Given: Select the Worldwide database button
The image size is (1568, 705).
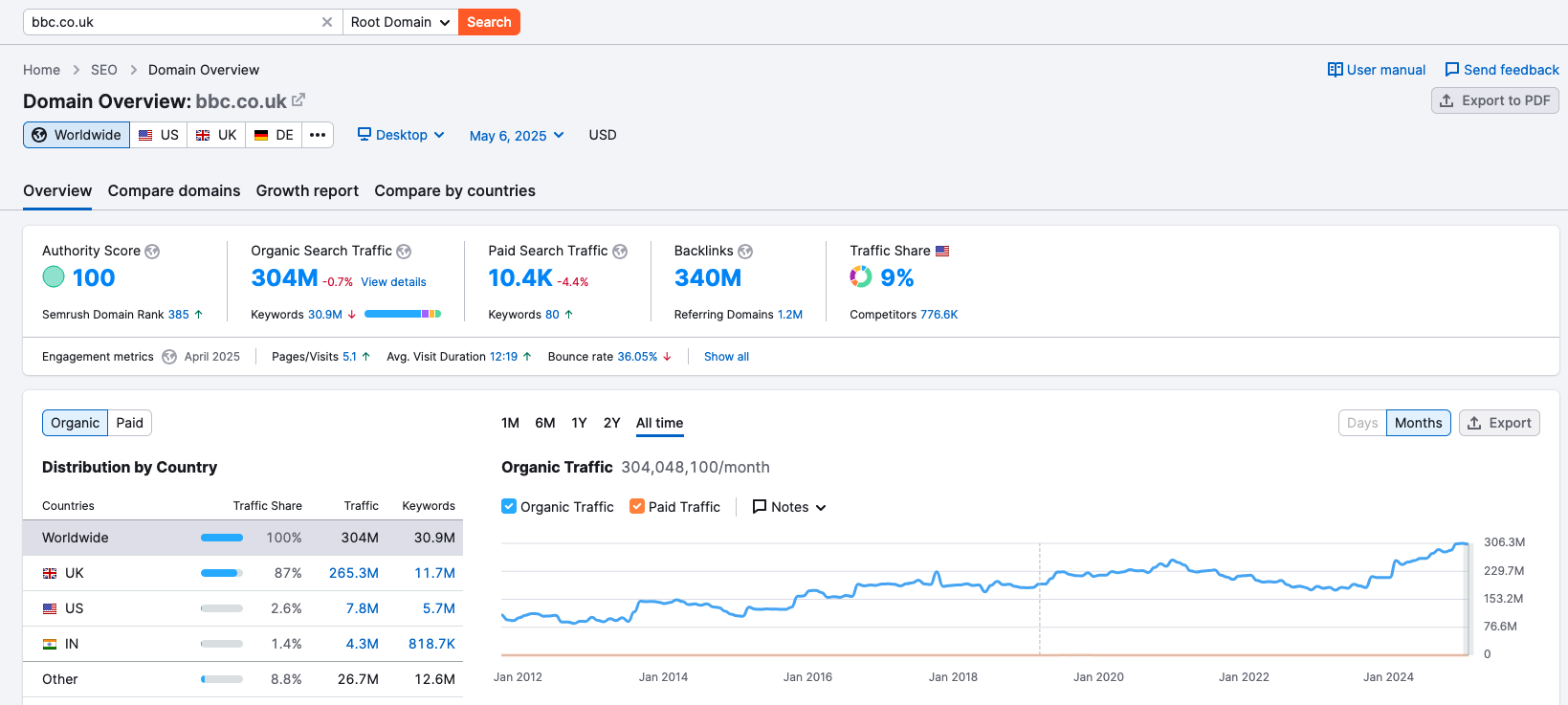Looking at the screenshot, I should coord(77,135).
